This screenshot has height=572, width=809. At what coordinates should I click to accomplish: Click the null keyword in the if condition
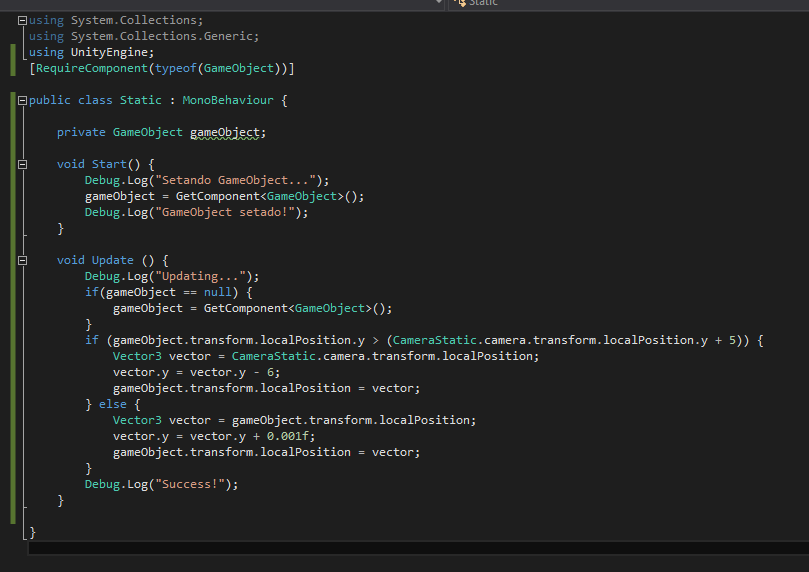point(217,292)
